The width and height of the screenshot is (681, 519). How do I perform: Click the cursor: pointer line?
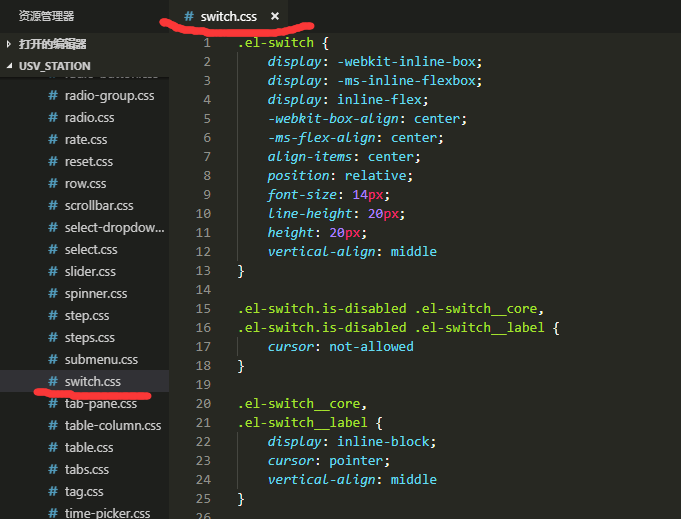coord(329,461)
